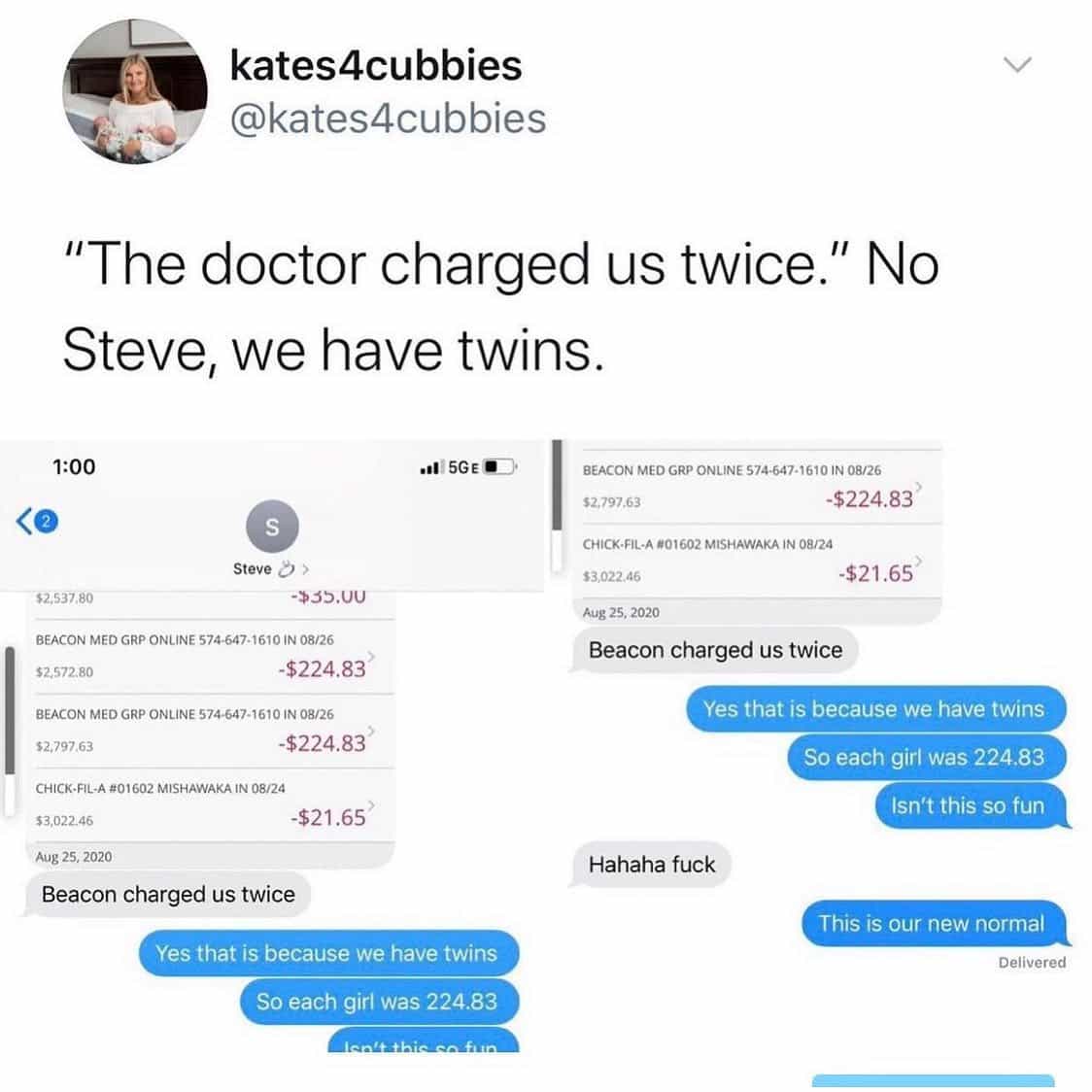Open first Beacon Med Grp $2,572.80 transaction chevron
This screenshot has width=1092, height=1092.
tap(371, 656)
